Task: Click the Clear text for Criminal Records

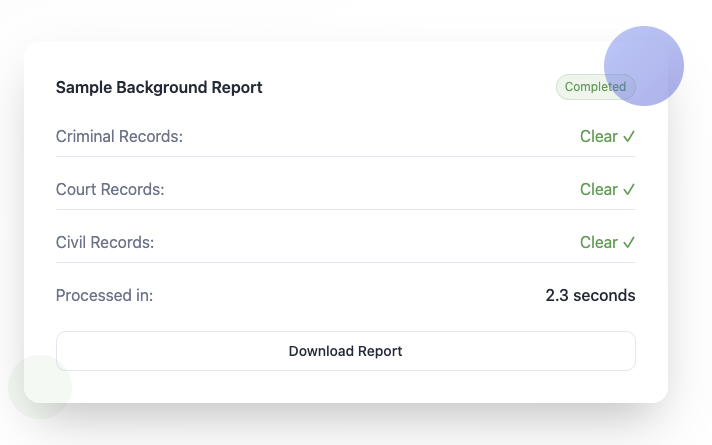Action: [598, 137]
